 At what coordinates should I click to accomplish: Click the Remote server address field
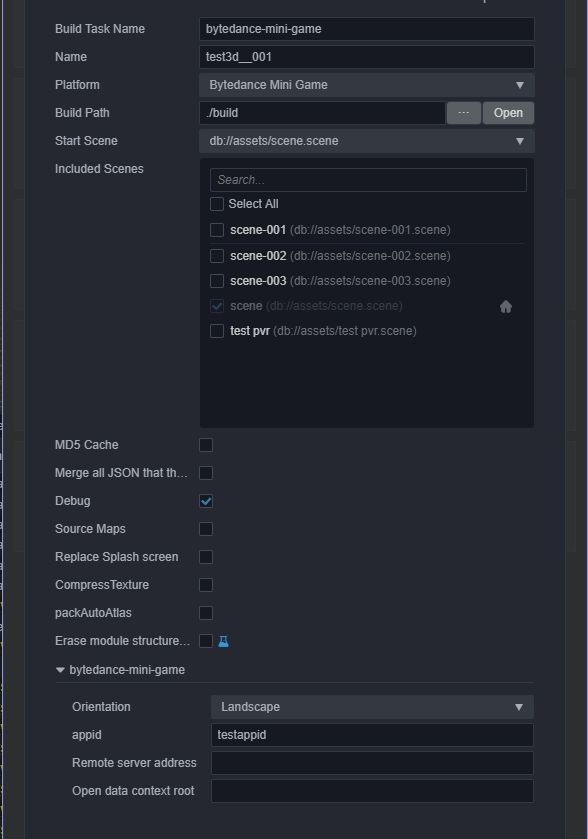[x=372, y=763]
